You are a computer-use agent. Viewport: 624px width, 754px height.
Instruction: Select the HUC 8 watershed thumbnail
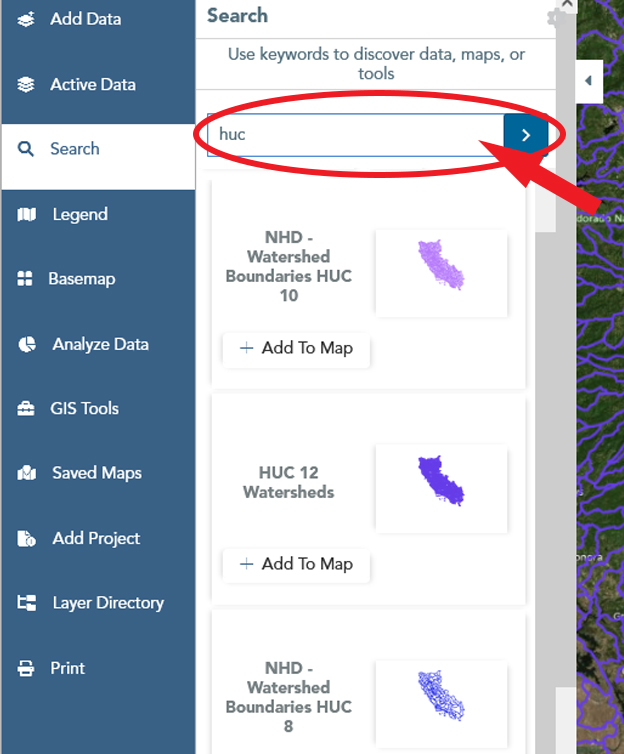pyautogui.click(x=441, y=704)
